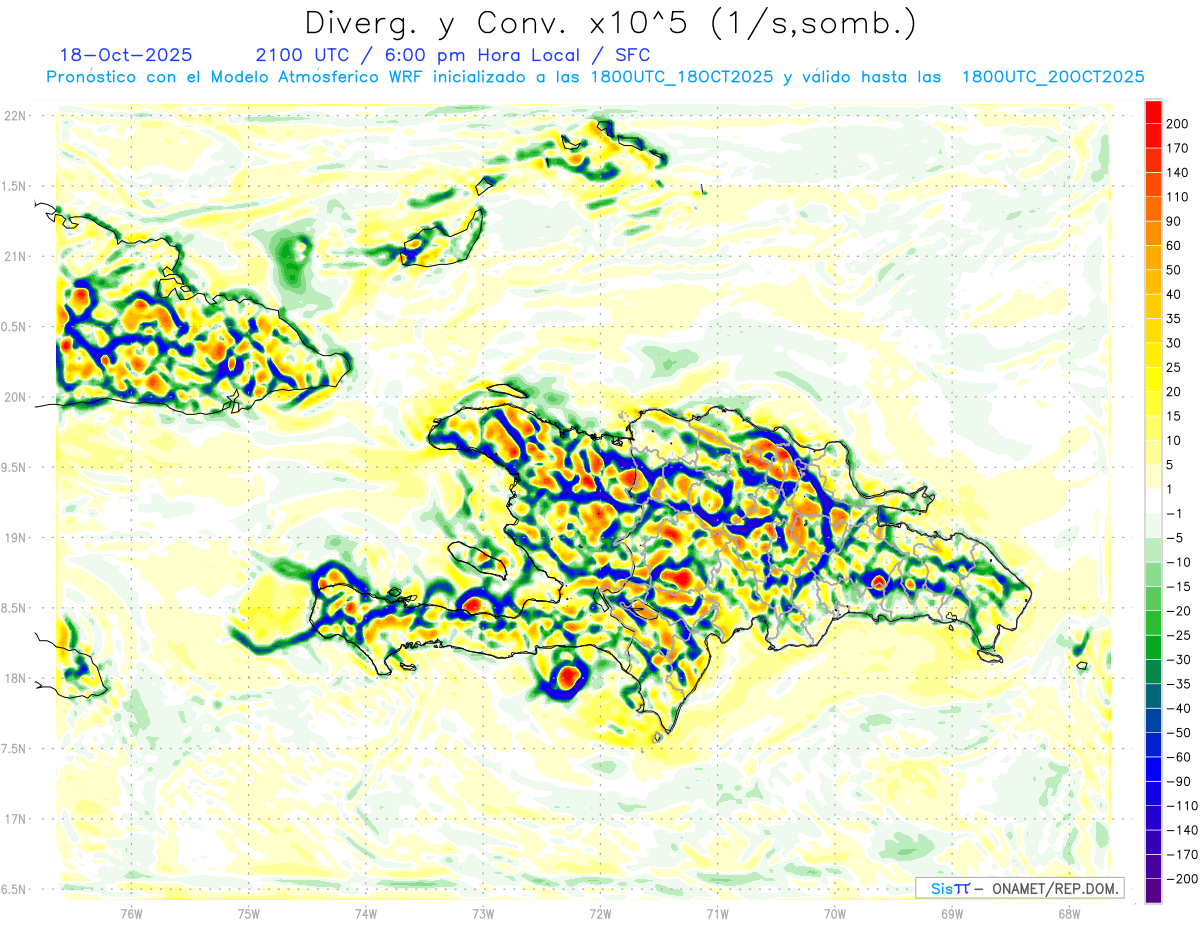Select the "69W" longitude label
The height and width of the screenshot is (927, 1200).
pos(952,914)
